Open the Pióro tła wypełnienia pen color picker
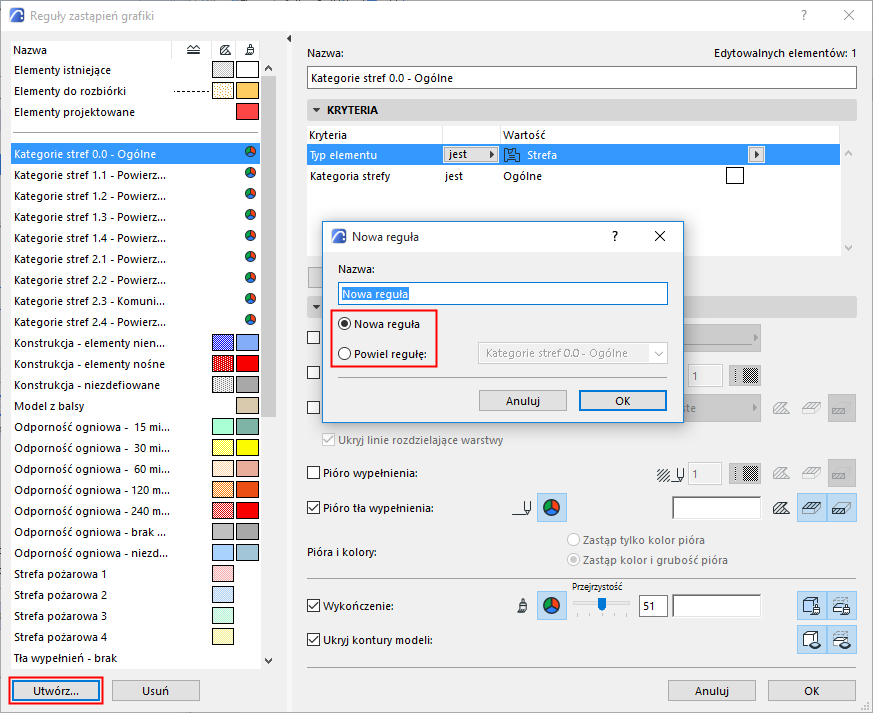 tap(551, 508)
